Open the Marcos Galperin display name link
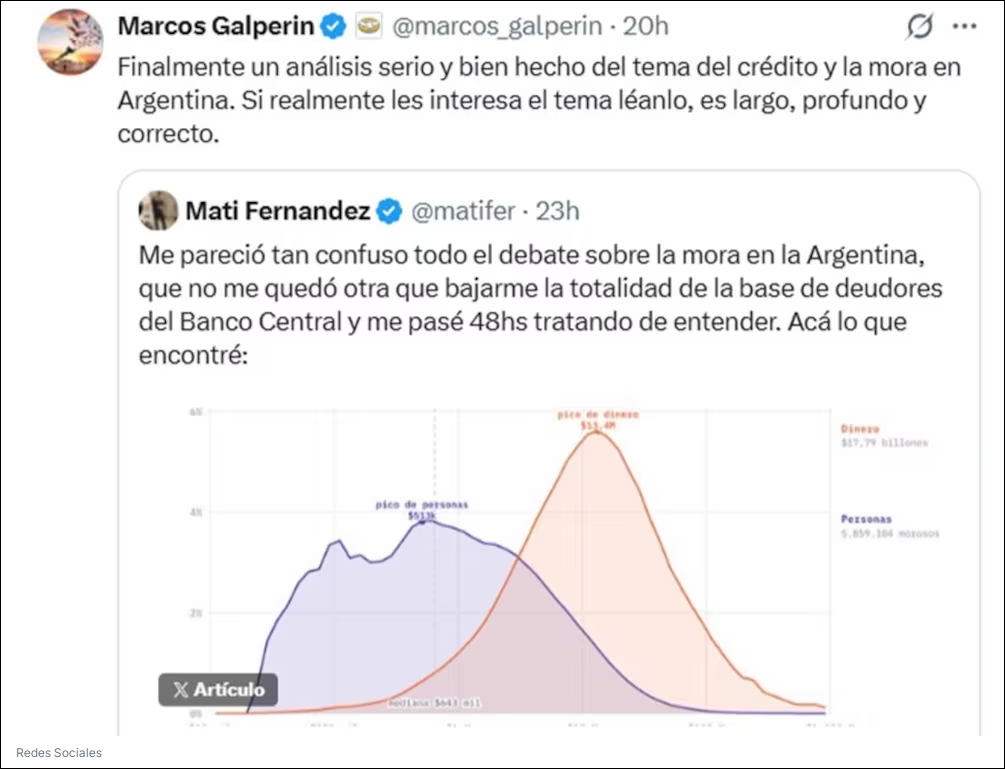The width and height of the screenshot is (1005, 769). click(x=216, y=26)
